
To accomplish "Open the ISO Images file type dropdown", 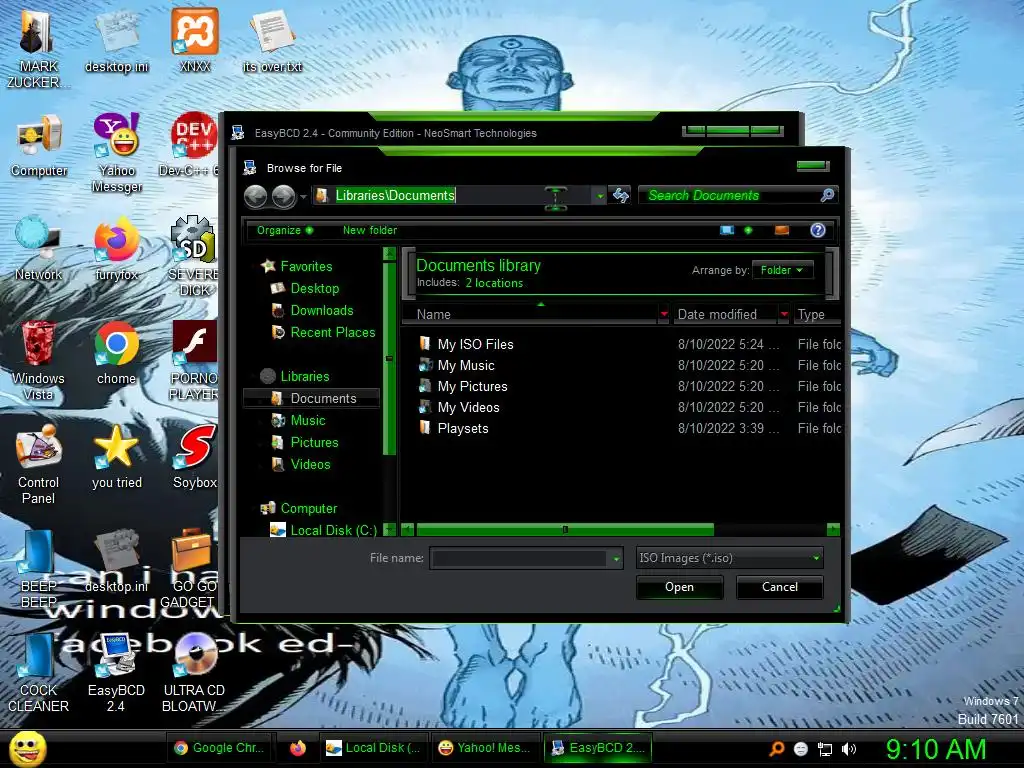I will tap(729, 558).
